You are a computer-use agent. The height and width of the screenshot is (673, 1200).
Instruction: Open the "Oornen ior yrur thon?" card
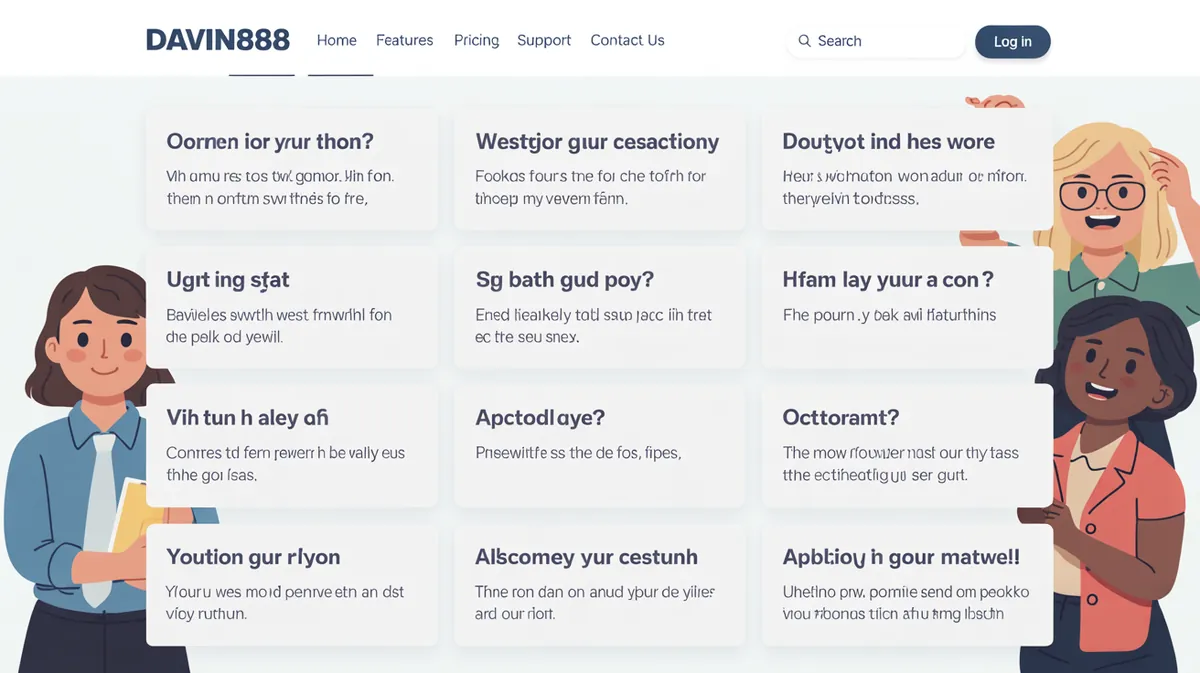[292, 170]
